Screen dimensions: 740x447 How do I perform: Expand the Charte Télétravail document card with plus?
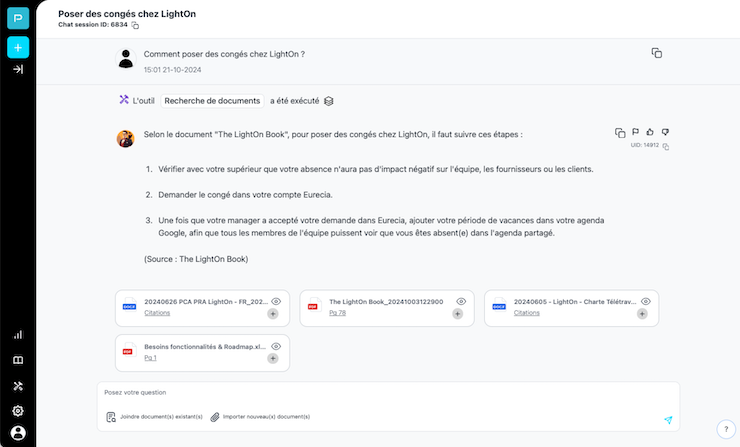point(642,314)
